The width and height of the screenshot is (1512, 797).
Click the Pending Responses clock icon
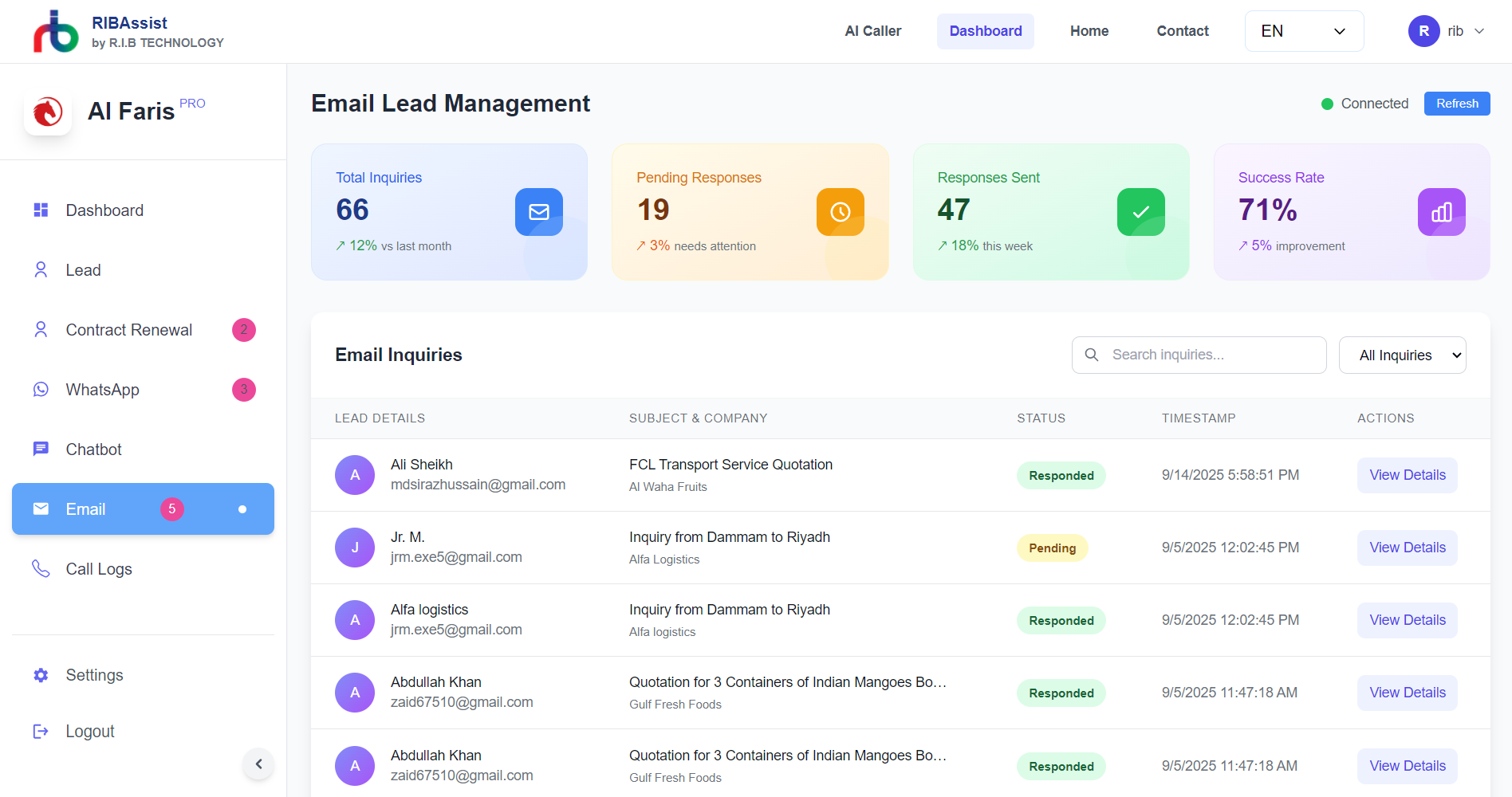[840, 212]
